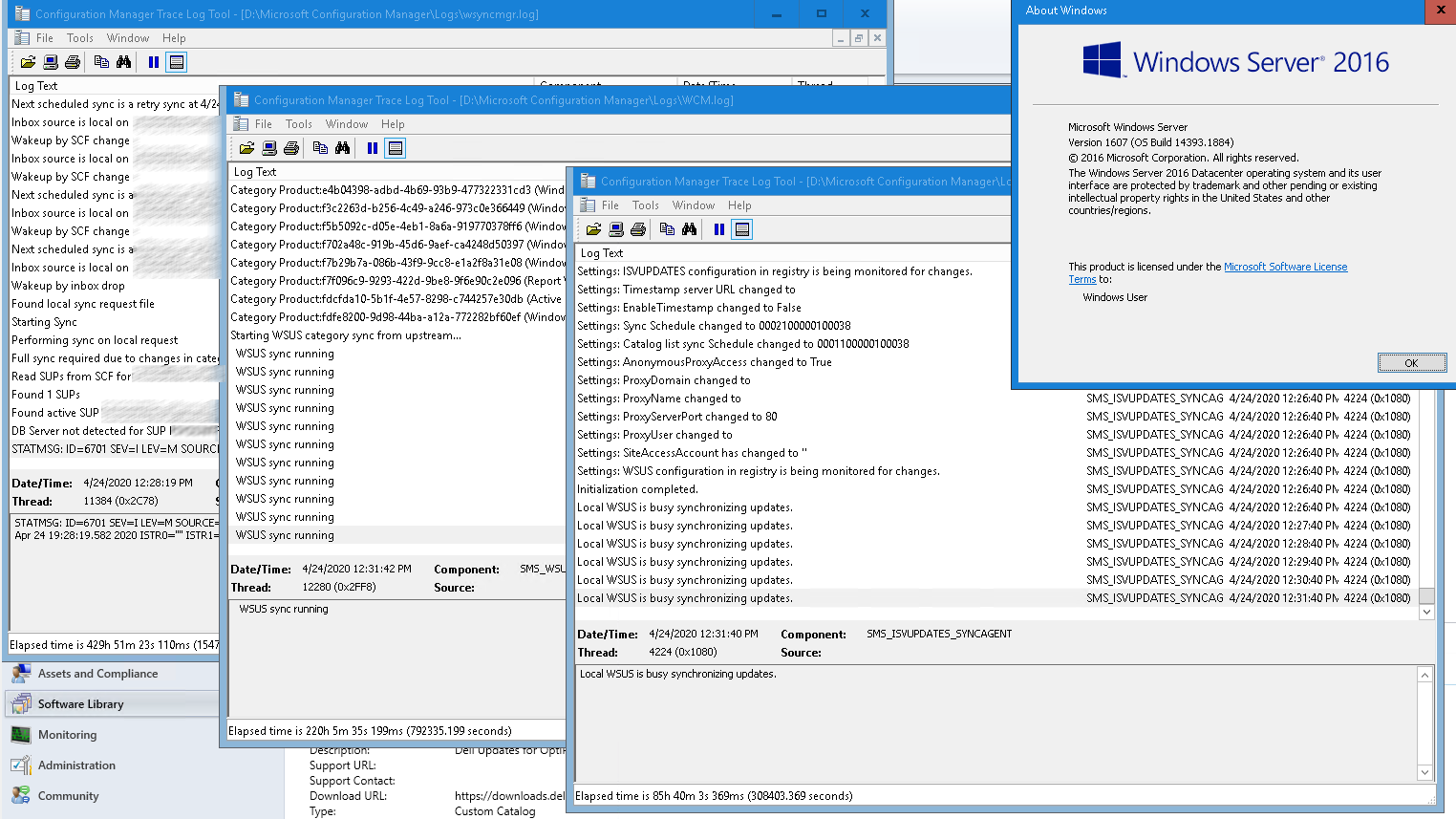
Task: Open Window menu in wsyncmgr.log window
Action: pos(128,38)
